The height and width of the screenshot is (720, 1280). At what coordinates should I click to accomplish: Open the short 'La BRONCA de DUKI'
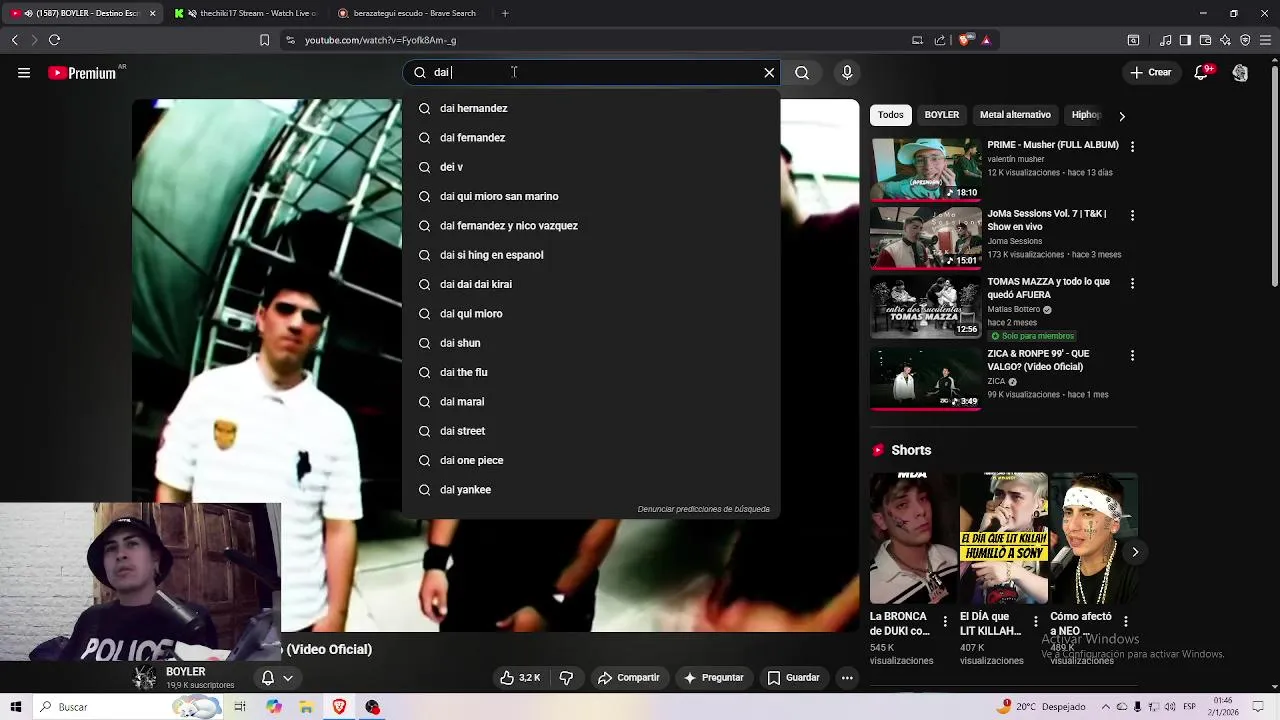coord(913,538)
